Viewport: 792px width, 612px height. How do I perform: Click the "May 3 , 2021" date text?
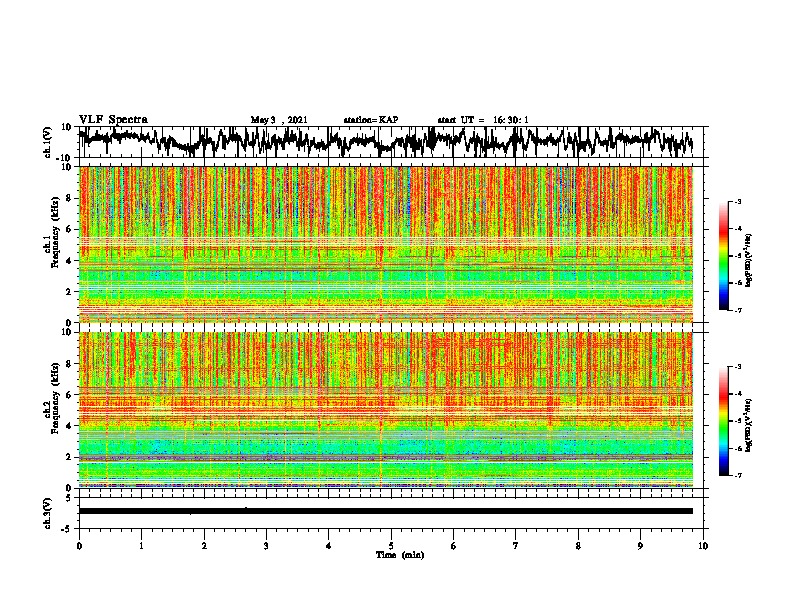(279, 120)
